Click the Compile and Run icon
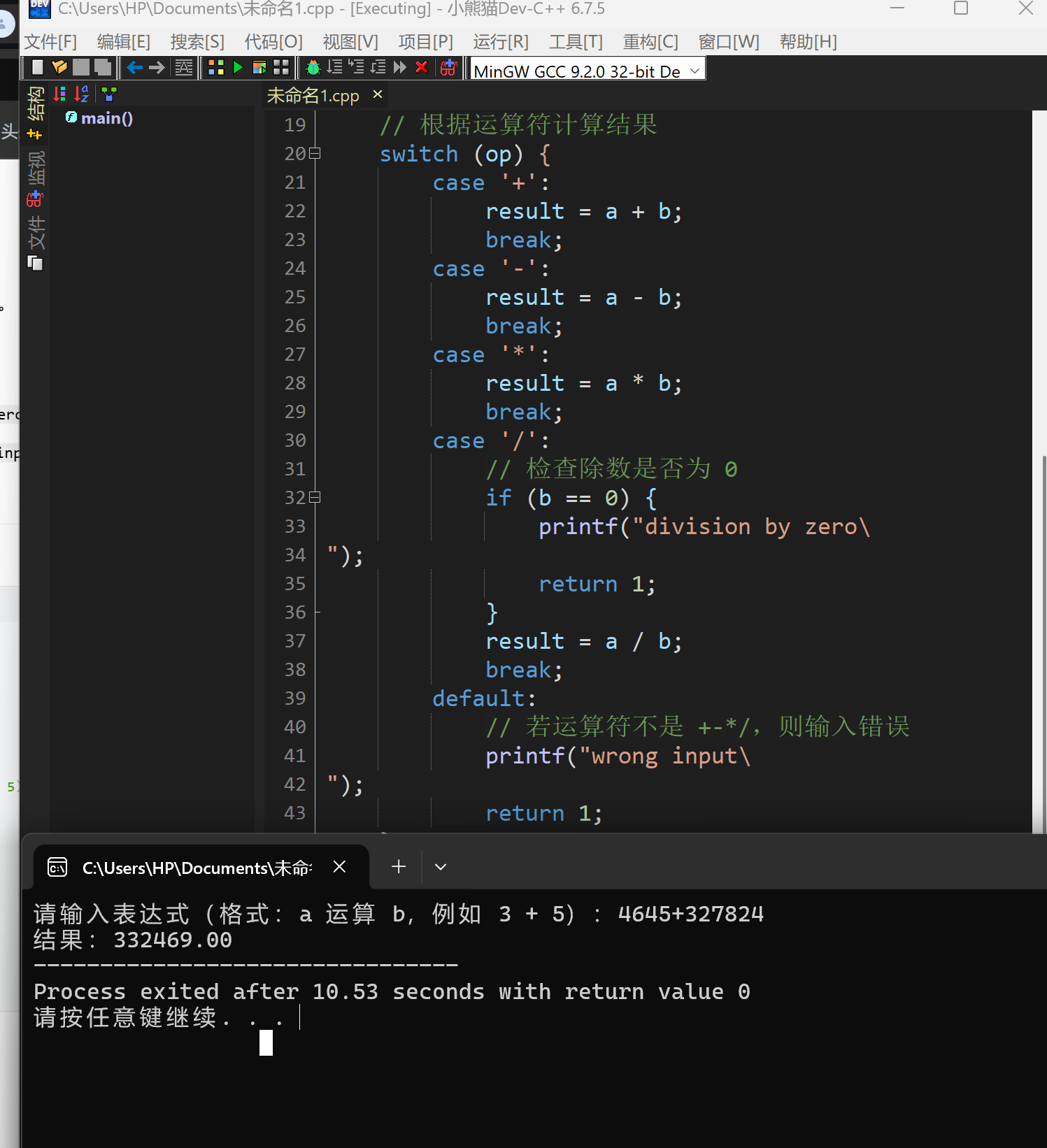Screen dimensions: 1047x1148 click(259, 67)
